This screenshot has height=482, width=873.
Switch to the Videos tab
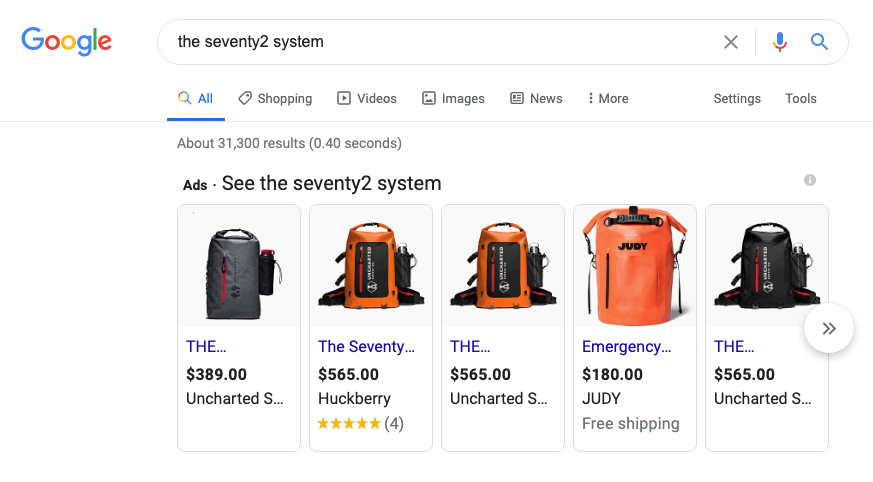tap(367, 99)
